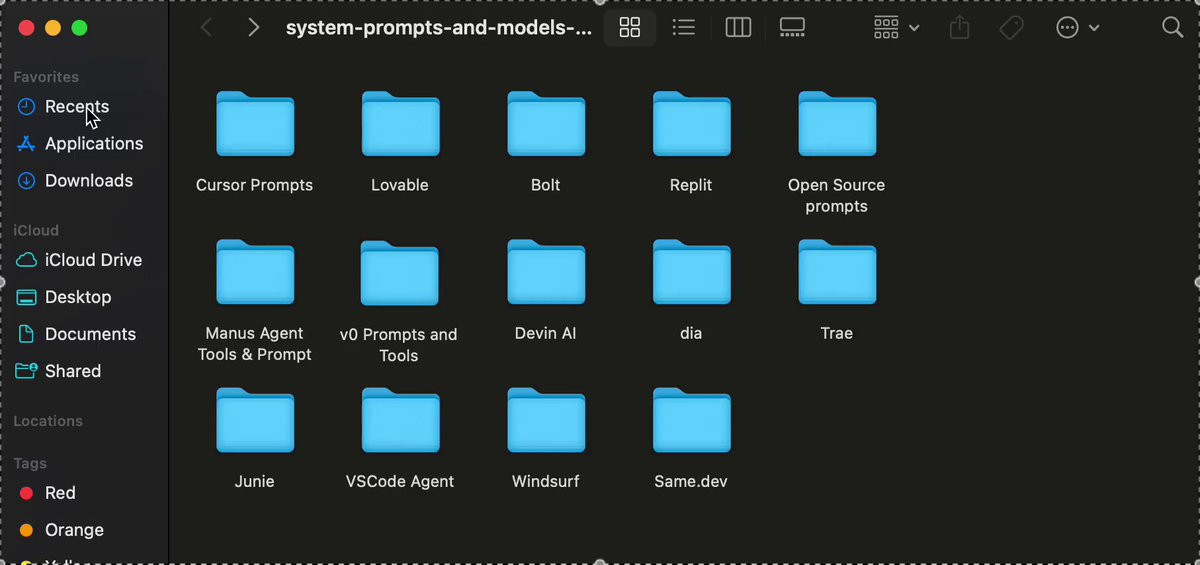Click the Windsurf folder name label
1200x565 pixels.
[546, 481]
